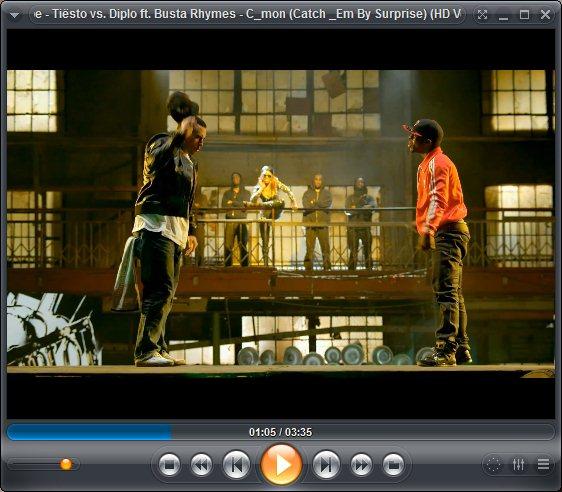Open a media file using the folder button
The height and width of the screenshot is (492, 562).
tap(393, 465)
